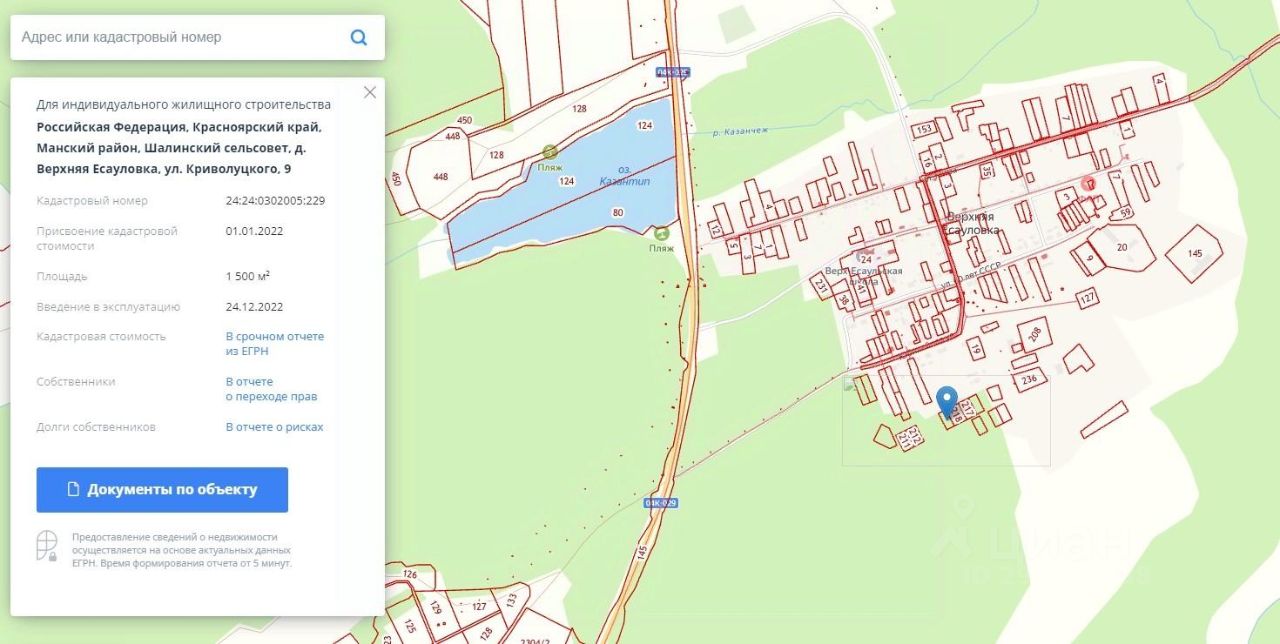
Task: Click the 04K-029 road shield
Action: [x=661, y=503]
